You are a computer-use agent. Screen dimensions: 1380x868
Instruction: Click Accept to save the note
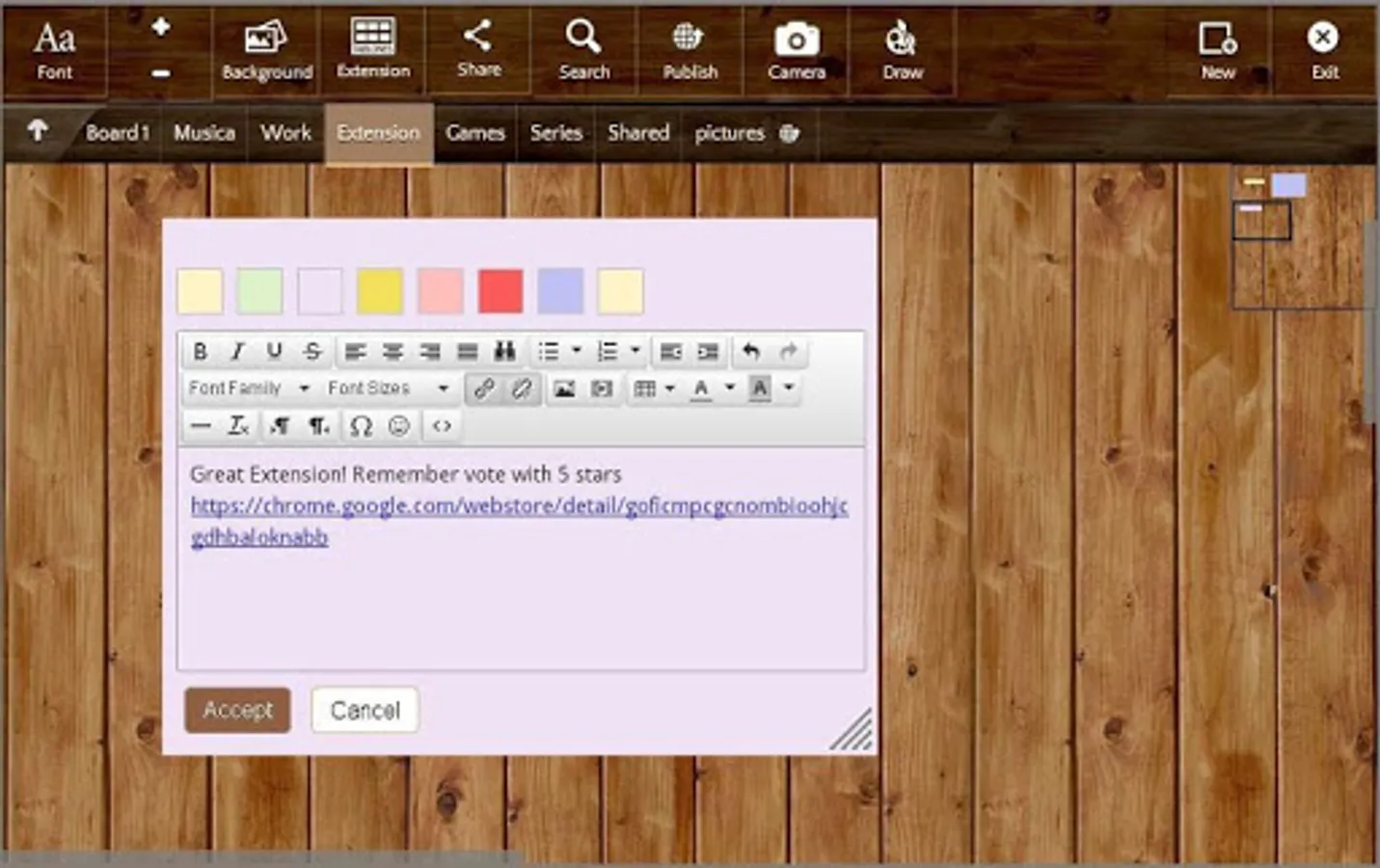[237, 710]
